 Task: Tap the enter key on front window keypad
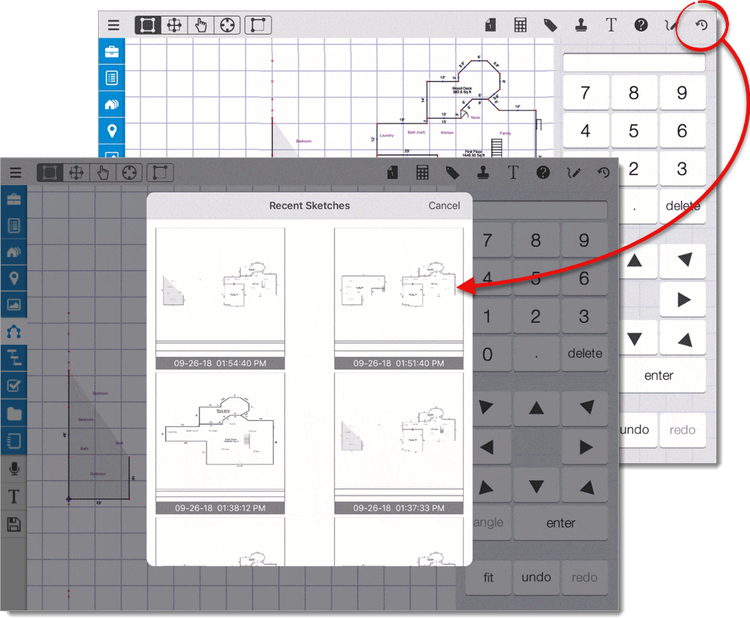(561, 523)
